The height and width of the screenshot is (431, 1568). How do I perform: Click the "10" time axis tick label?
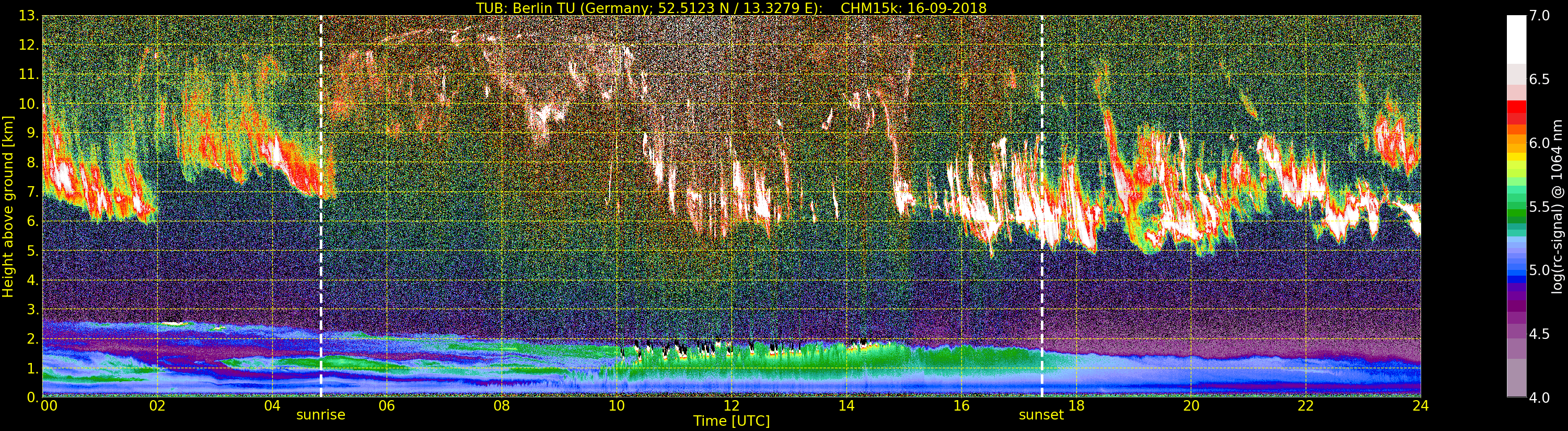[x=617, y=405]
